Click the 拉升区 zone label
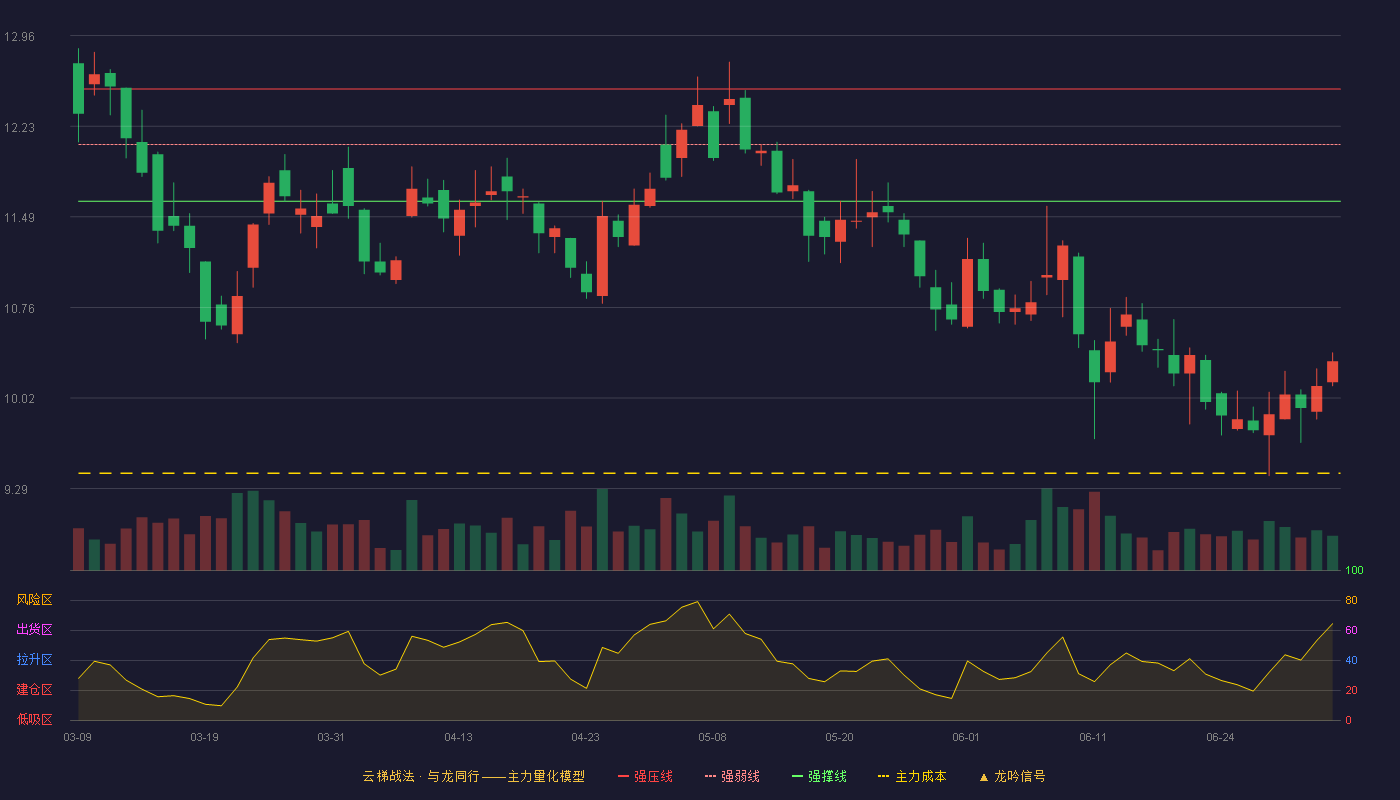The width and height of the screenshot is (1400, 800). [34, 660]
